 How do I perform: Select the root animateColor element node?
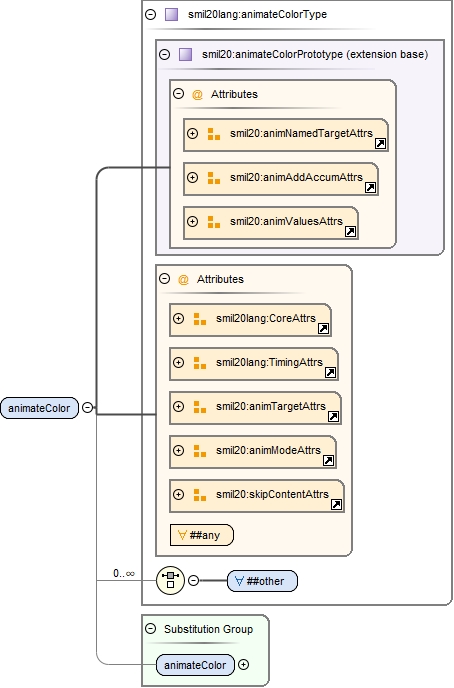39,408
